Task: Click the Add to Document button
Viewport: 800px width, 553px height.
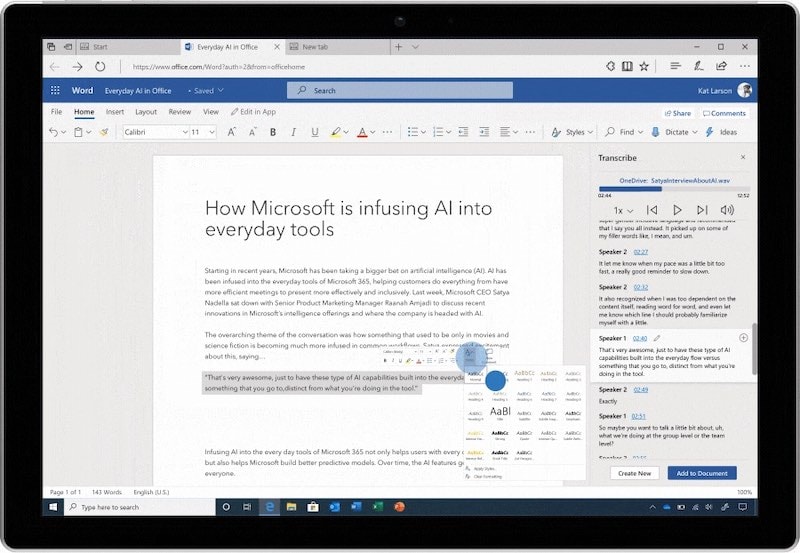Action: (702, 473)
